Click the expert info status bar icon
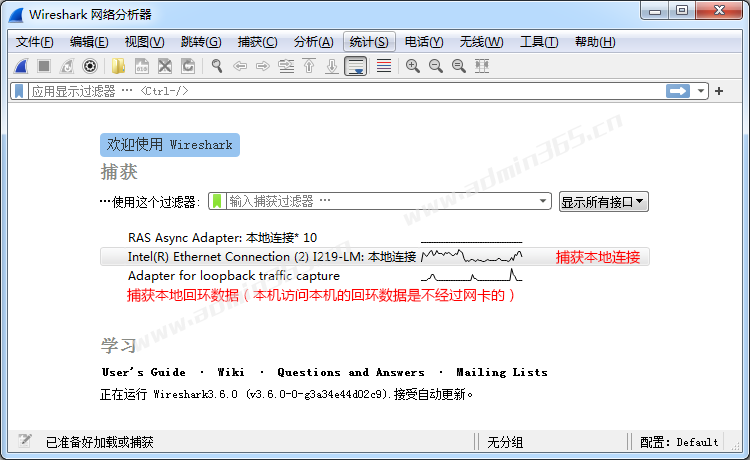Viewport: 750px width, 460px height. point(24,441)
